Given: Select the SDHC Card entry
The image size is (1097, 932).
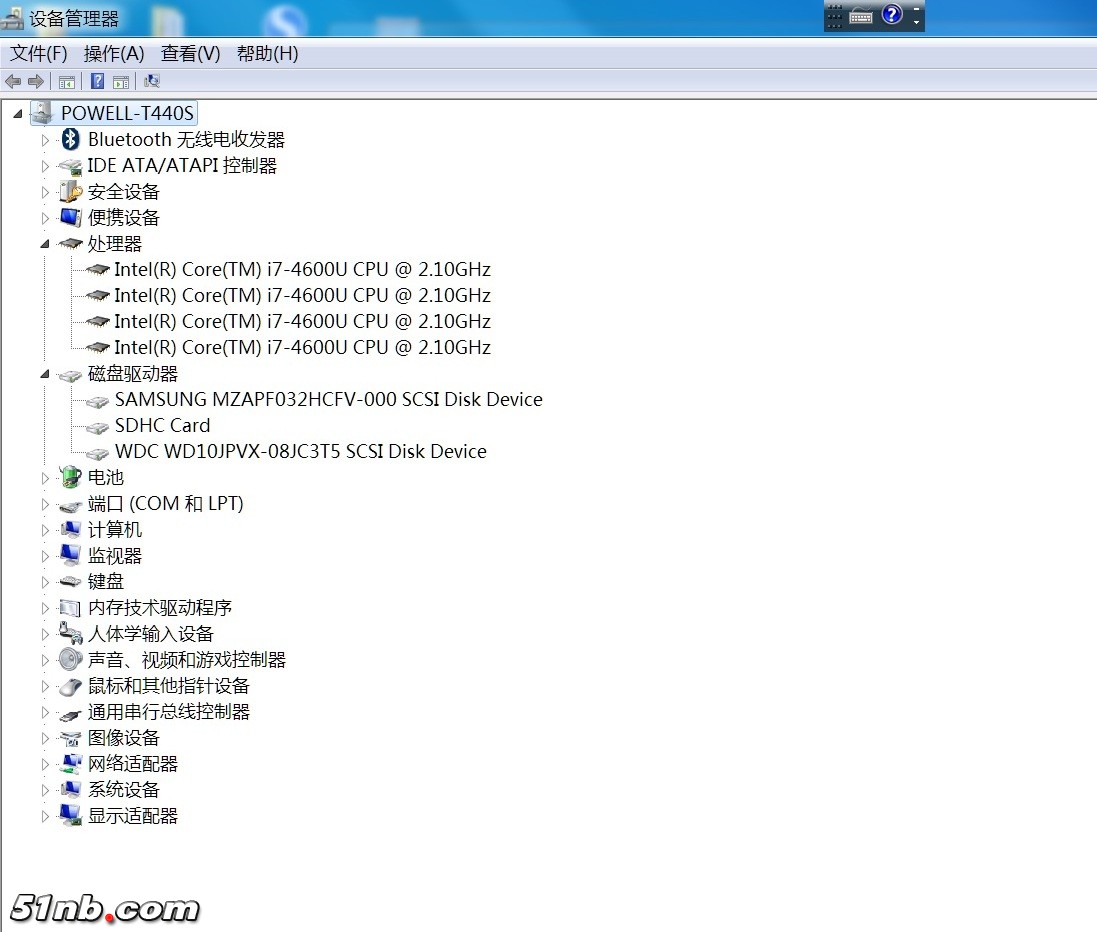Looking at the screenshot, I should (x=162, y=425).
